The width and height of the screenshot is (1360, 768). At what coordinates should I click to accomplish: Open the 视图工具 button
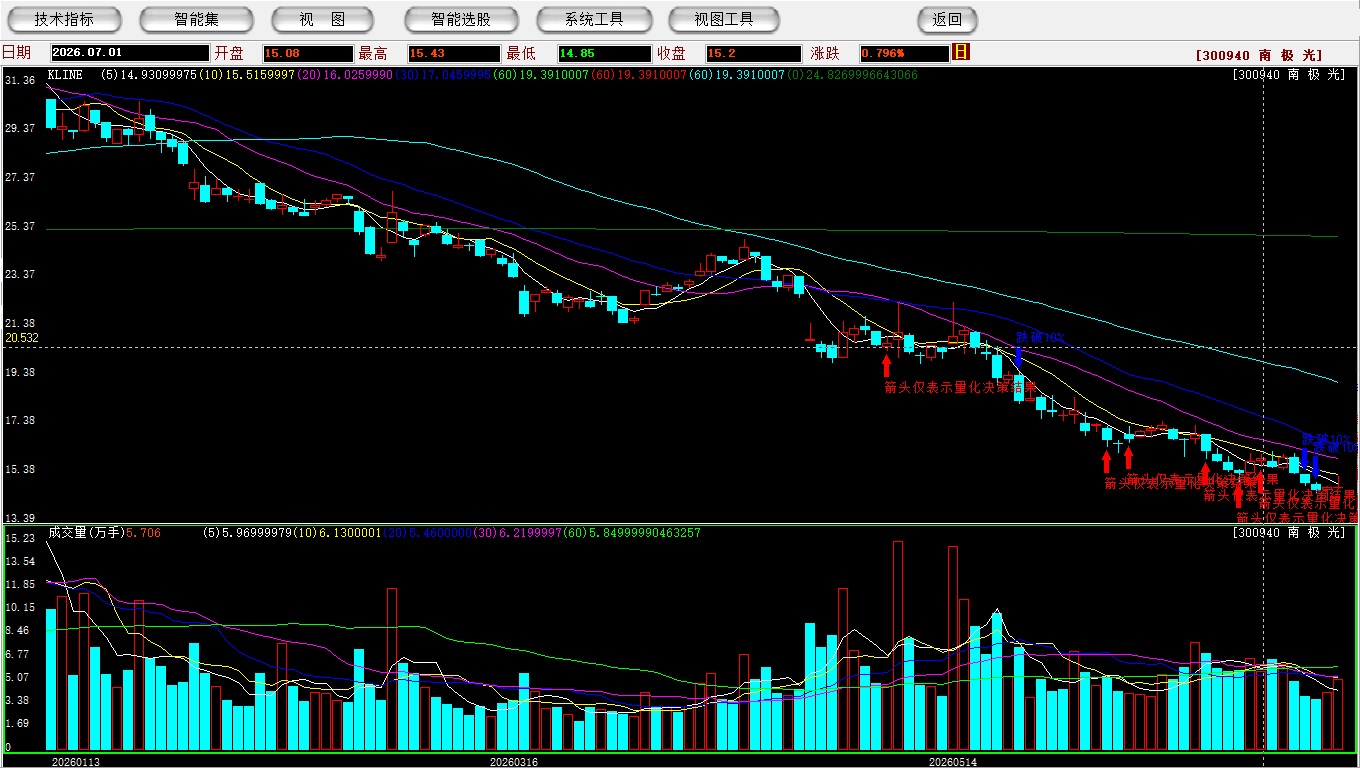(725, 19)
